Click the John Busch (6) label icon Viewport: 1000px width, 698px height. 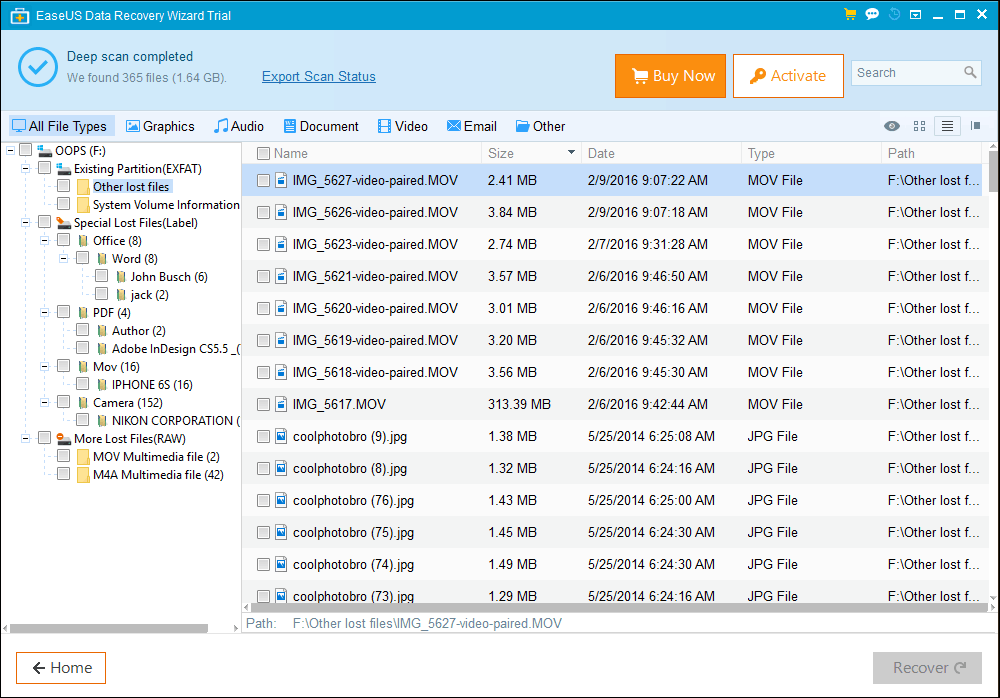coord(121,277)
